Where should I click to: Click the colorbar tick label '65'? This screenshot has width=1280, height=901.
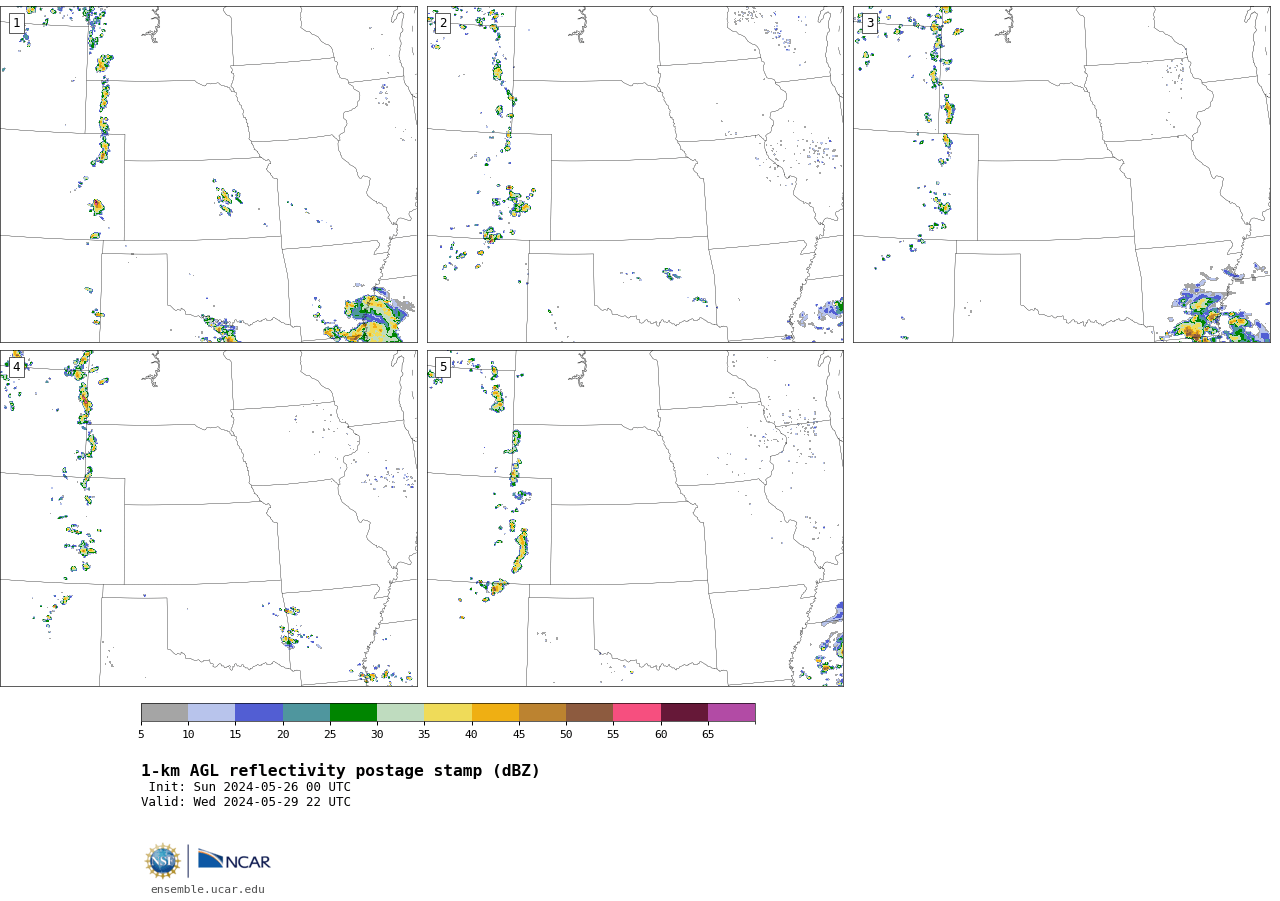708,735
